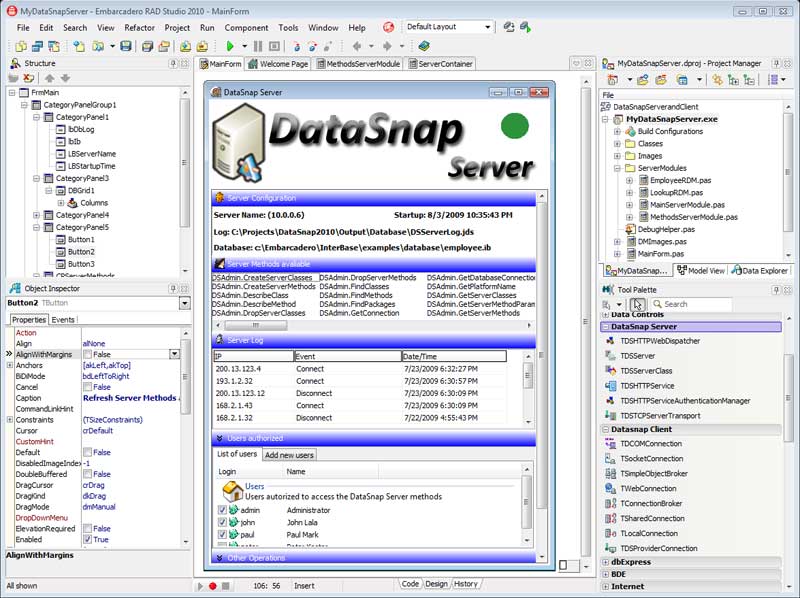Image resolution: width=800 pixels, height=598 pixels.
Task: Select TLocalConnection component in Tool Palette
Action: tap(649, 533)
